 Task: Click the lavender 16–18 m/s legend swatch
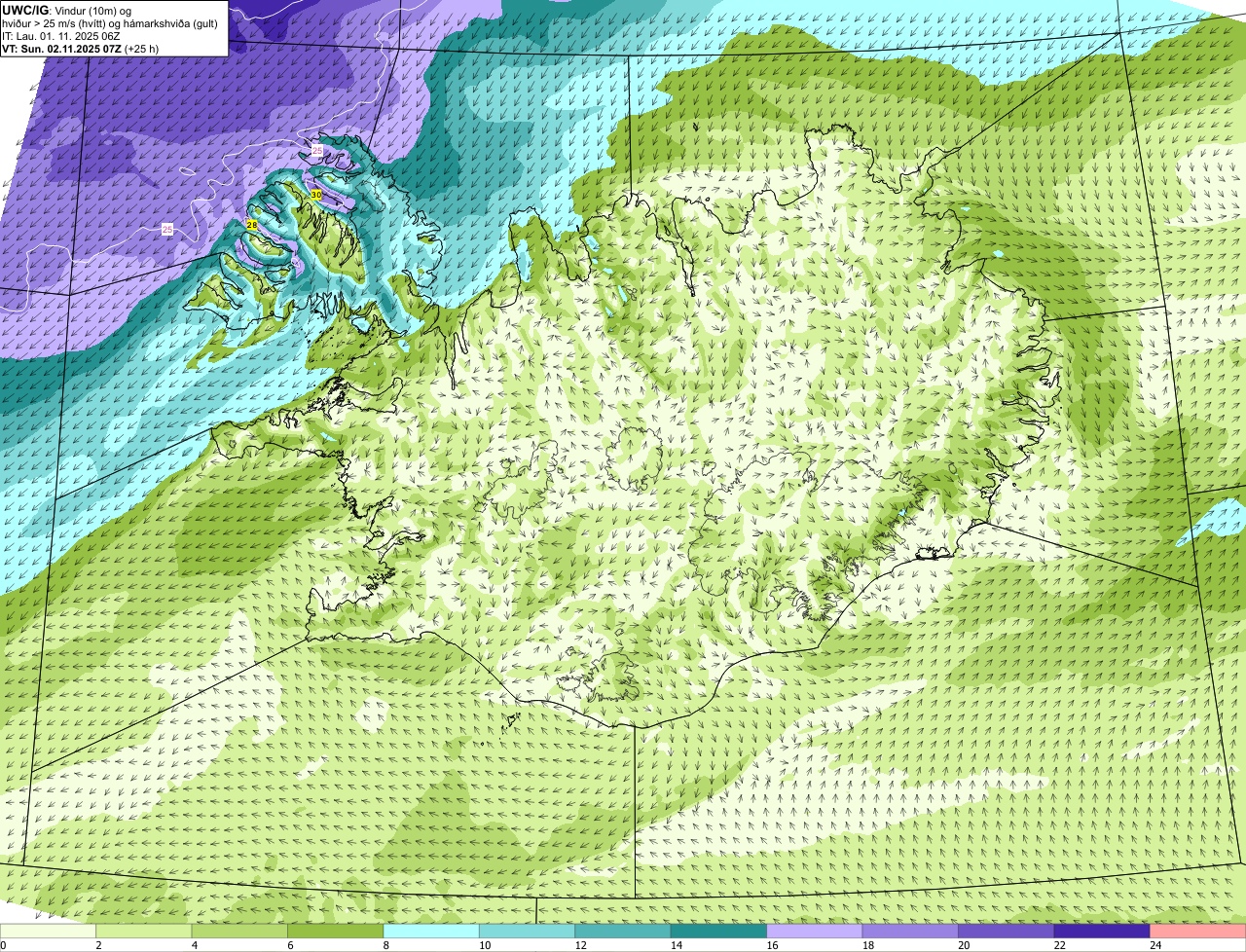tap(815, 932)
